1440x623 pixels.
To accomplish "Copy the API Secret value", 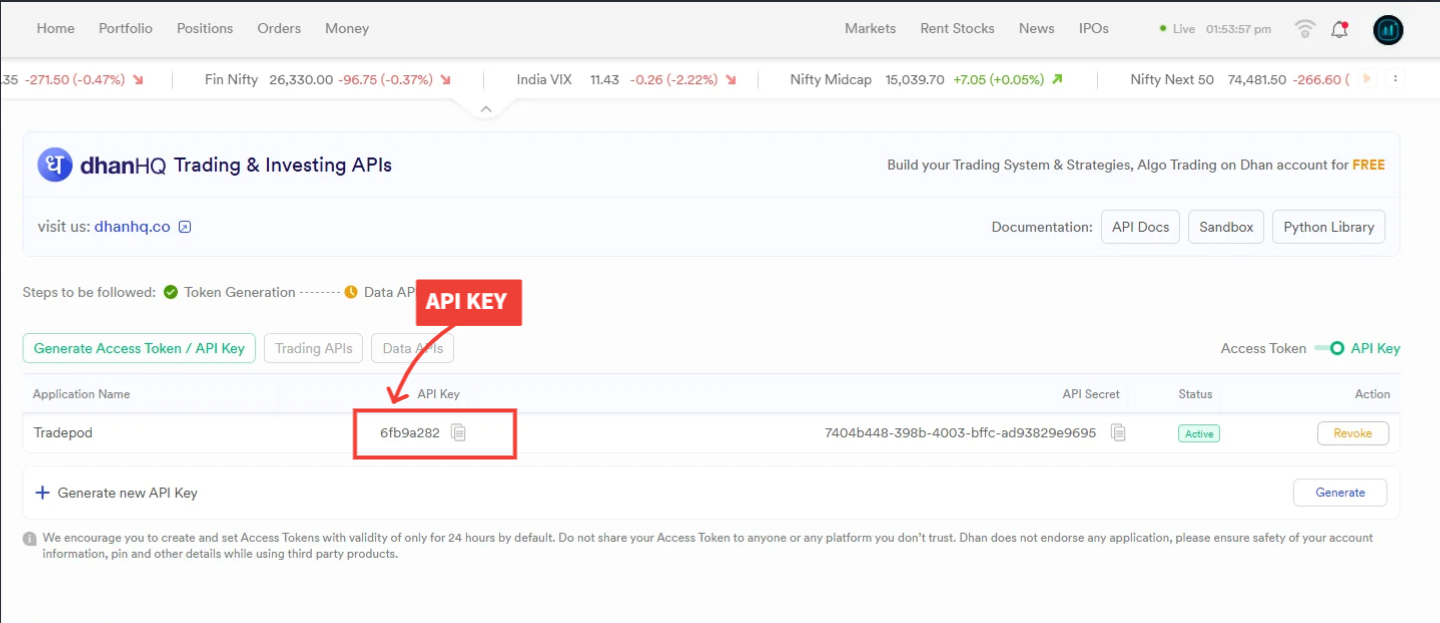I will pyautogui.click(x=1119, y=433).
